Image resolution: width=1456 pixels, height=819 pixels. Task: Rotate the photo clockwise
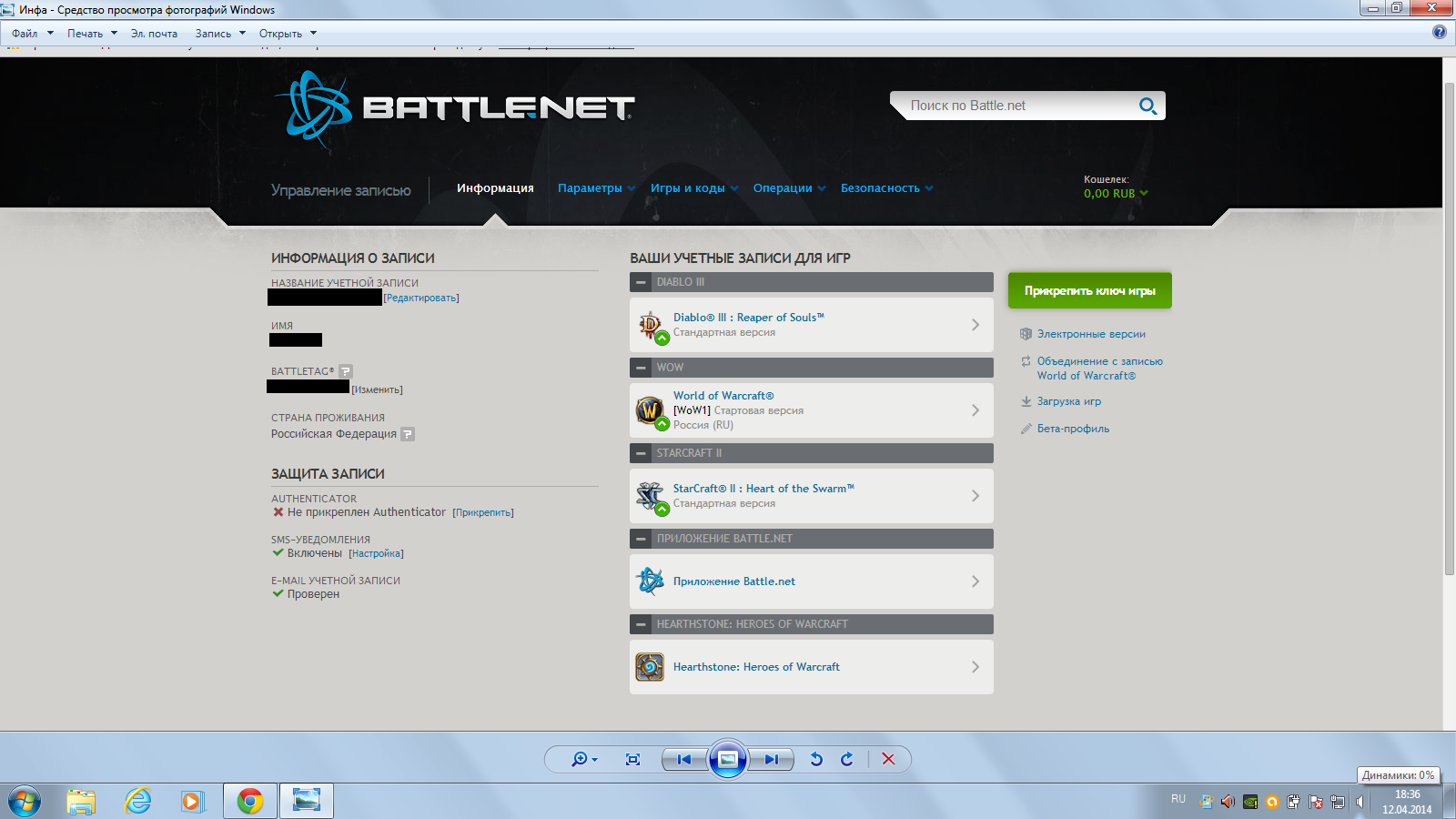847,759
